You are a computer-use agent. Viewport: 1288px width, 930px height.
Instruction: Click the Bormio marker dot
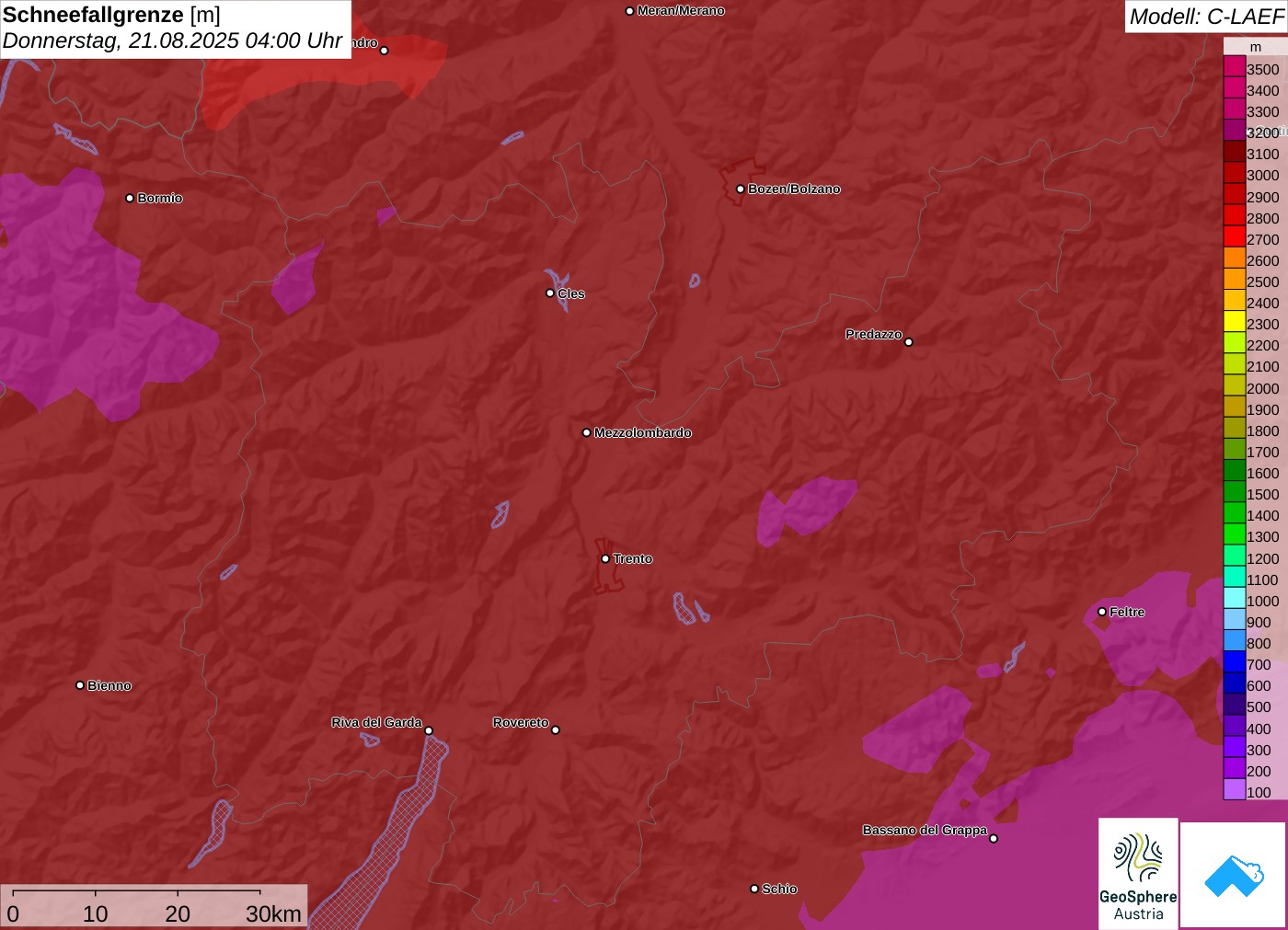tap(130, 198)
